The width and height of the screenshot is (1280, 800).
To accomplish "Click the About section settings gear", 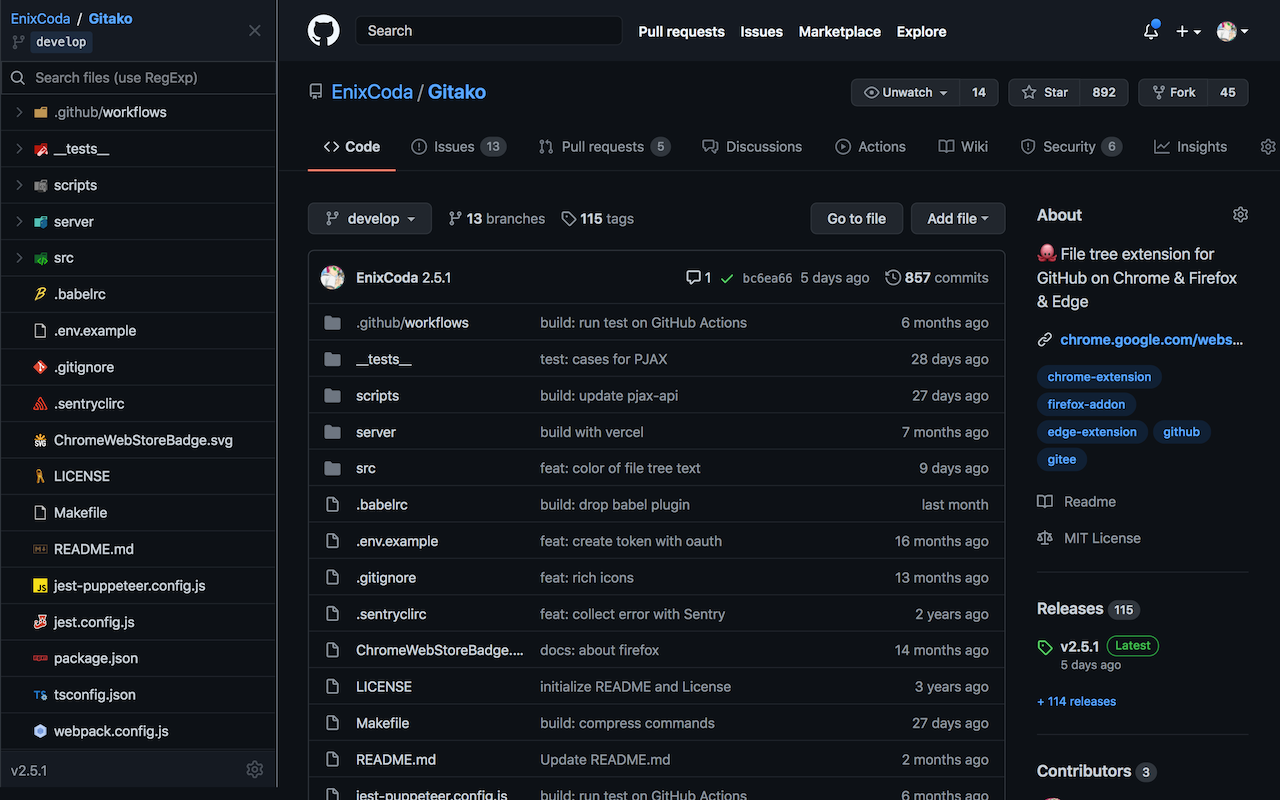I will [1240, 214].
